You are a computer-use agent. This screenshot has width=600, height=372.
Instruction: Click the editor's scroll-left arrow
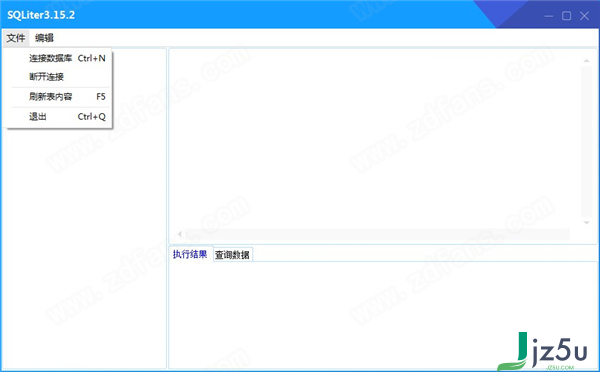click(x=180, y=234)
